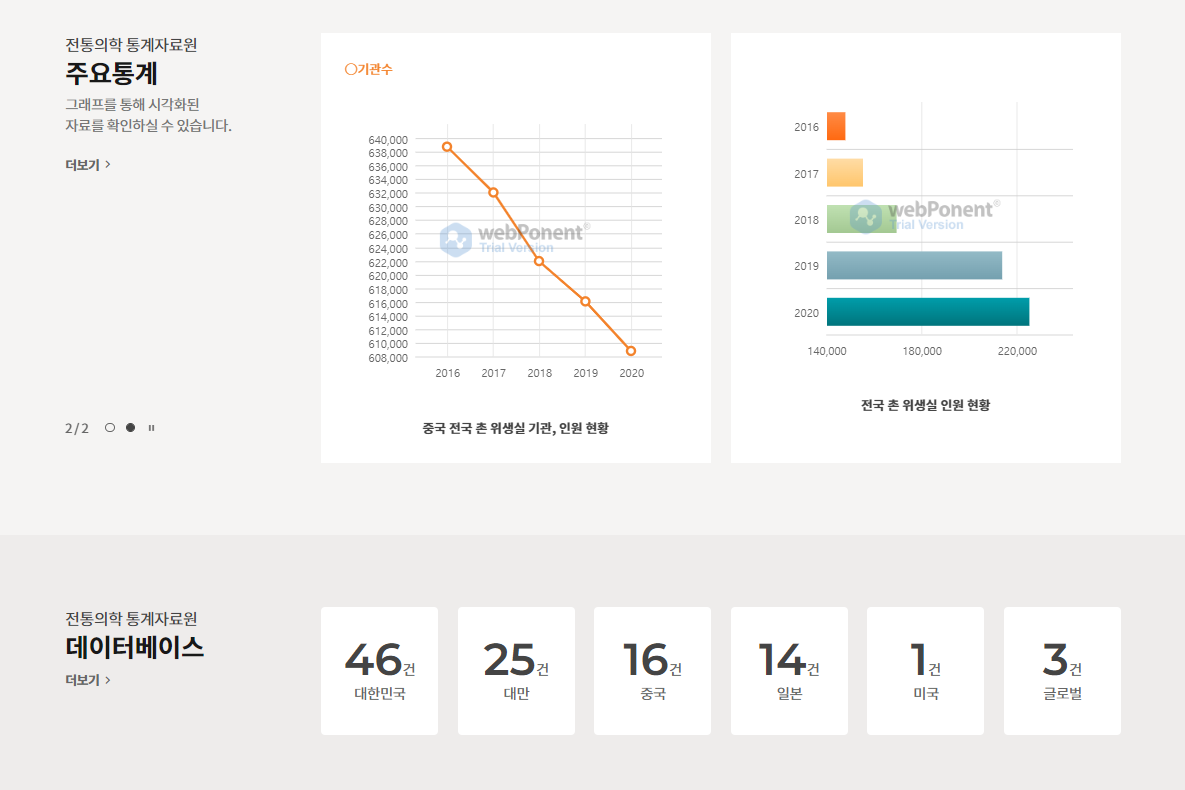Toggle the 기관수 legend marker
Screen dimensions: 1185x790
pos(351,70)
